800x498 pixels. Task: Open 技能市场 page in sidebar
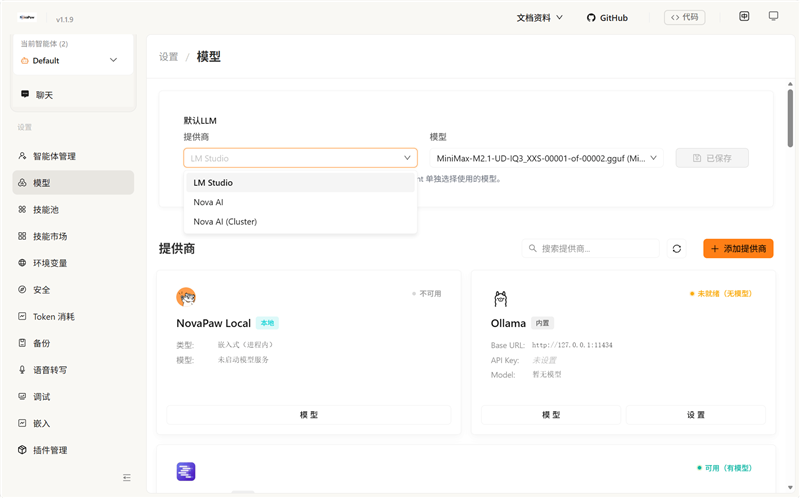pos(73,236)
